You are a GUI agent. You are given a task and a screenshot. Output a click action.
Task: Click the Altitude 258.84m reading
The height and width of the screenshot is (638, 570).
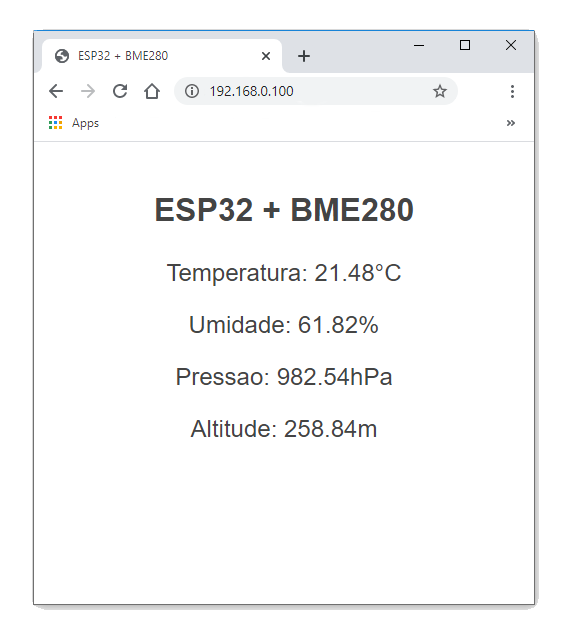click(x=284, y=429)
